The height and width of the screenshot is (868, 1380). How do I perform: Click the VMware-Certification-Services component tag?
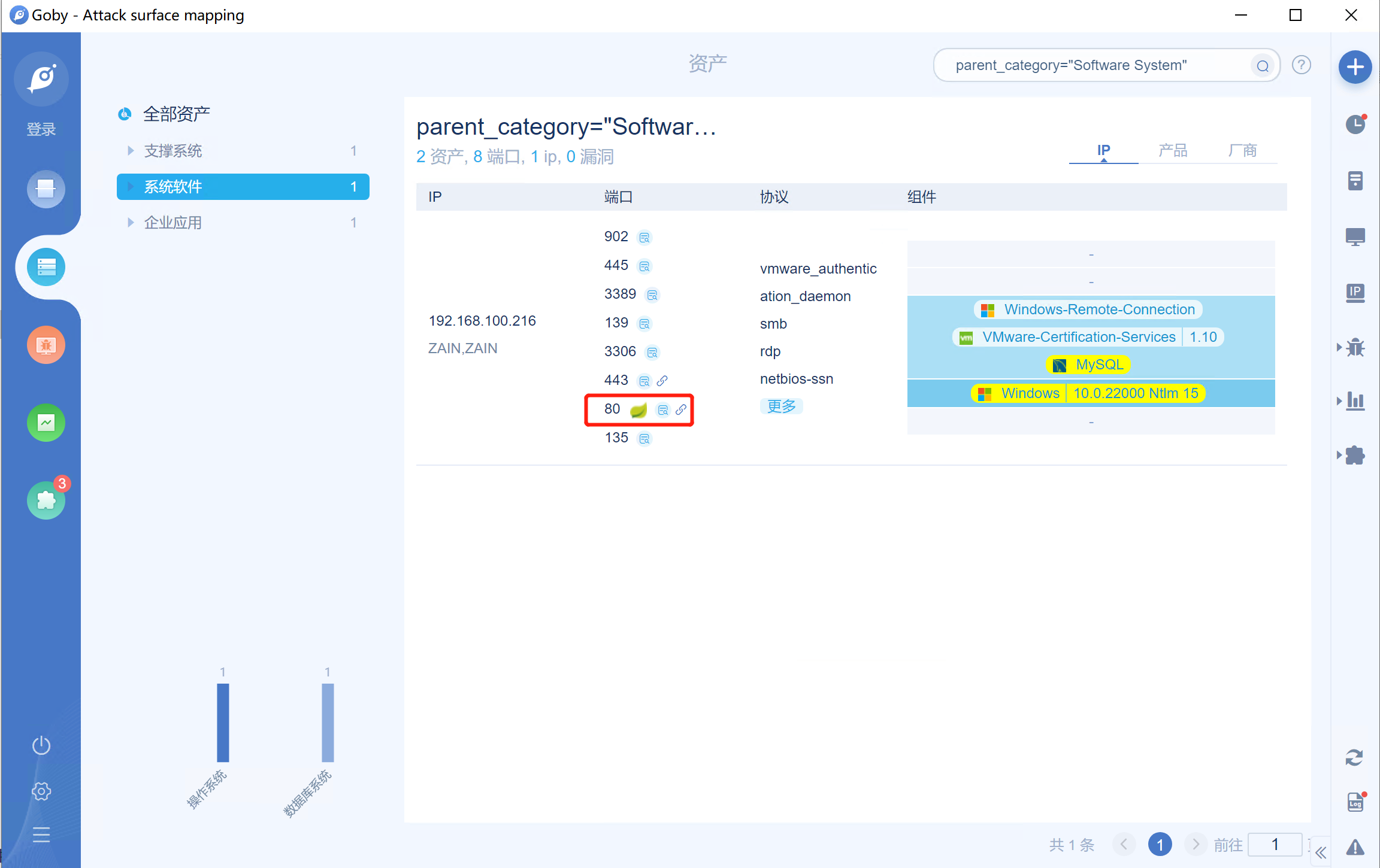click(1088, 337)
